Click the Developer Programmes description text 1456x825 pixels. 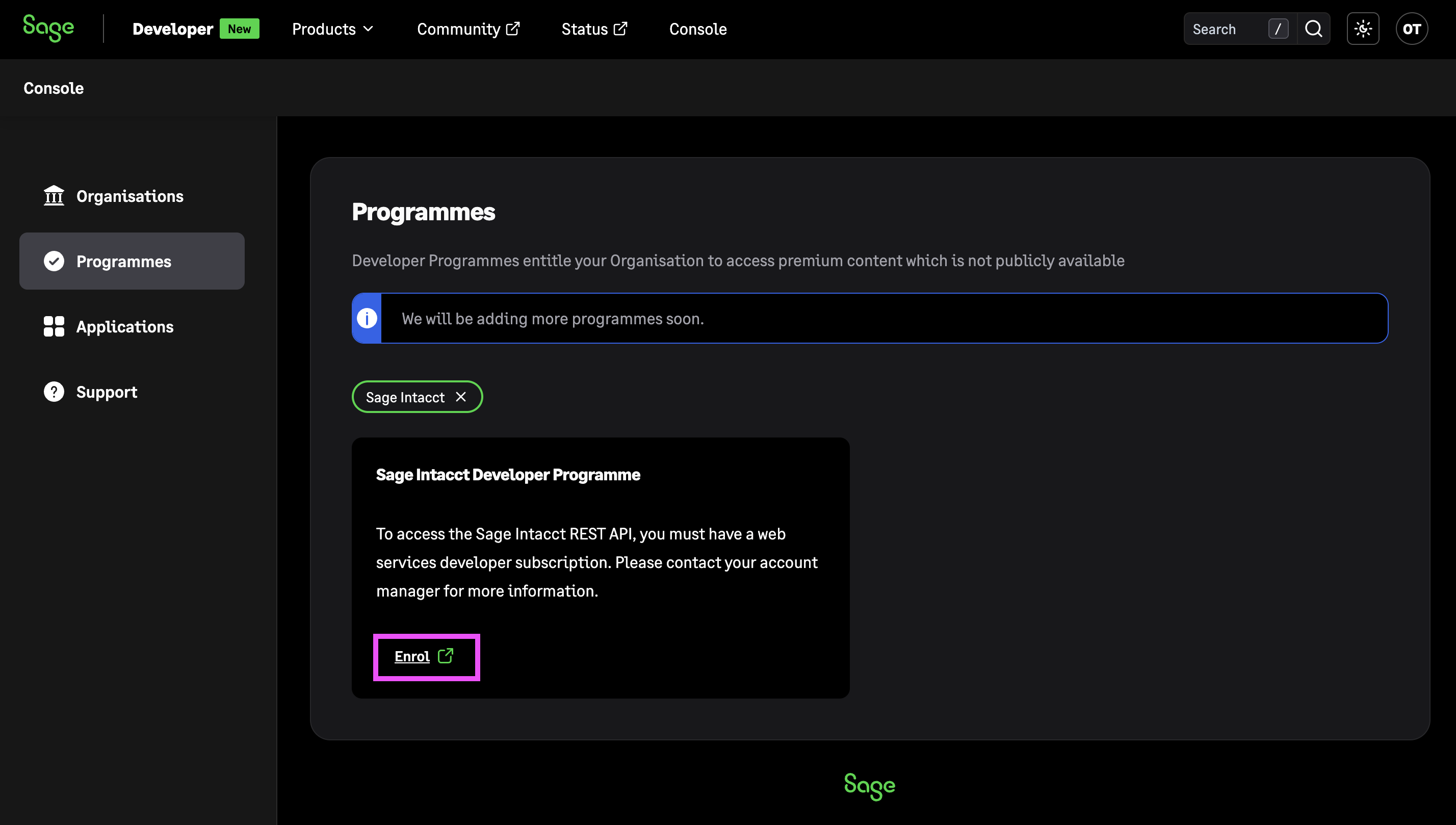738,261
